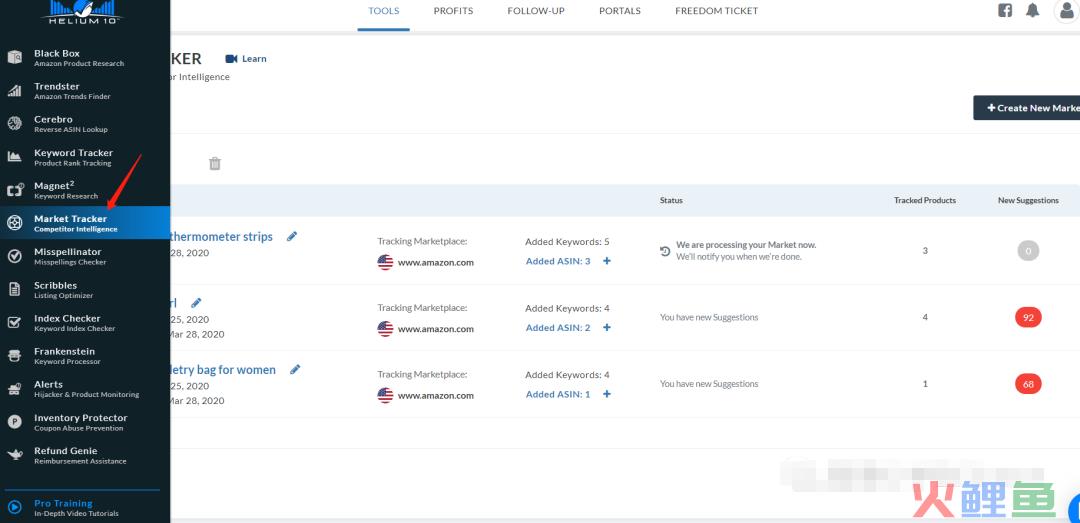Click the Index Checker icon
The image size is (1080, 523).
[x=14, y=322]
